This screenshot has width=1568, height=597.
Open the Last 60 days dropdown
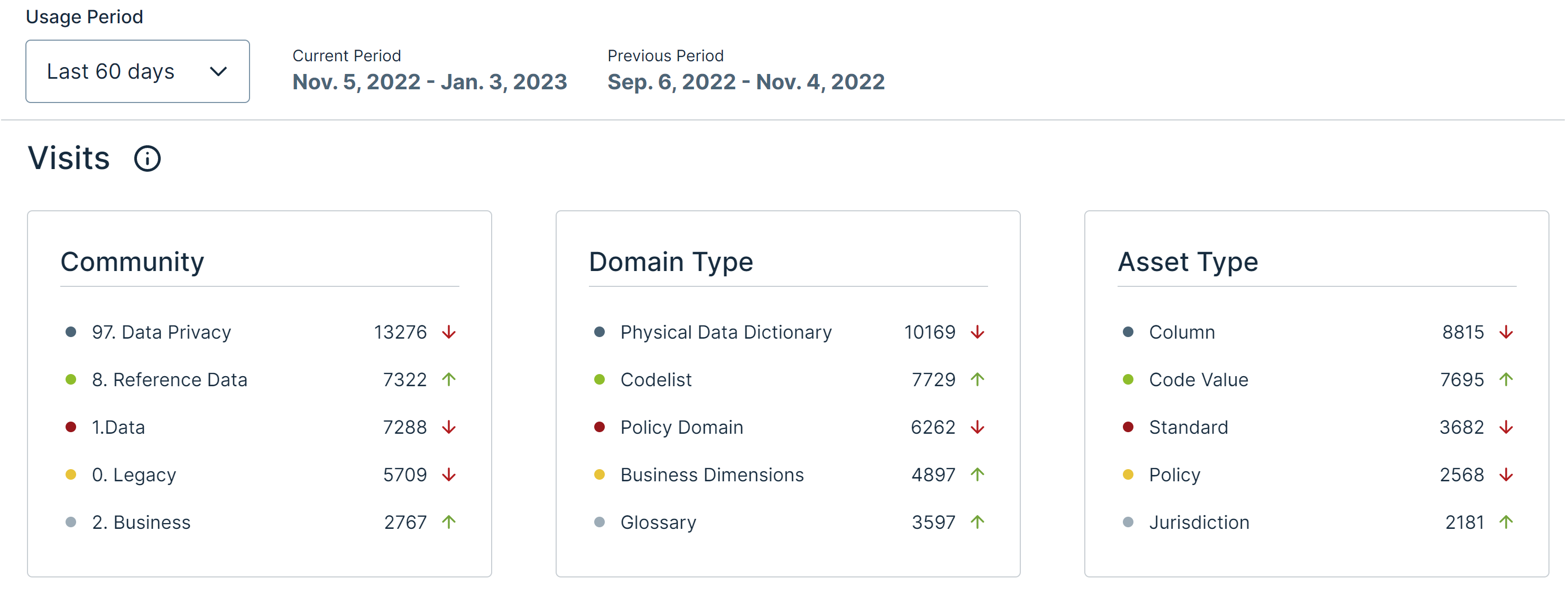(137, 71)
